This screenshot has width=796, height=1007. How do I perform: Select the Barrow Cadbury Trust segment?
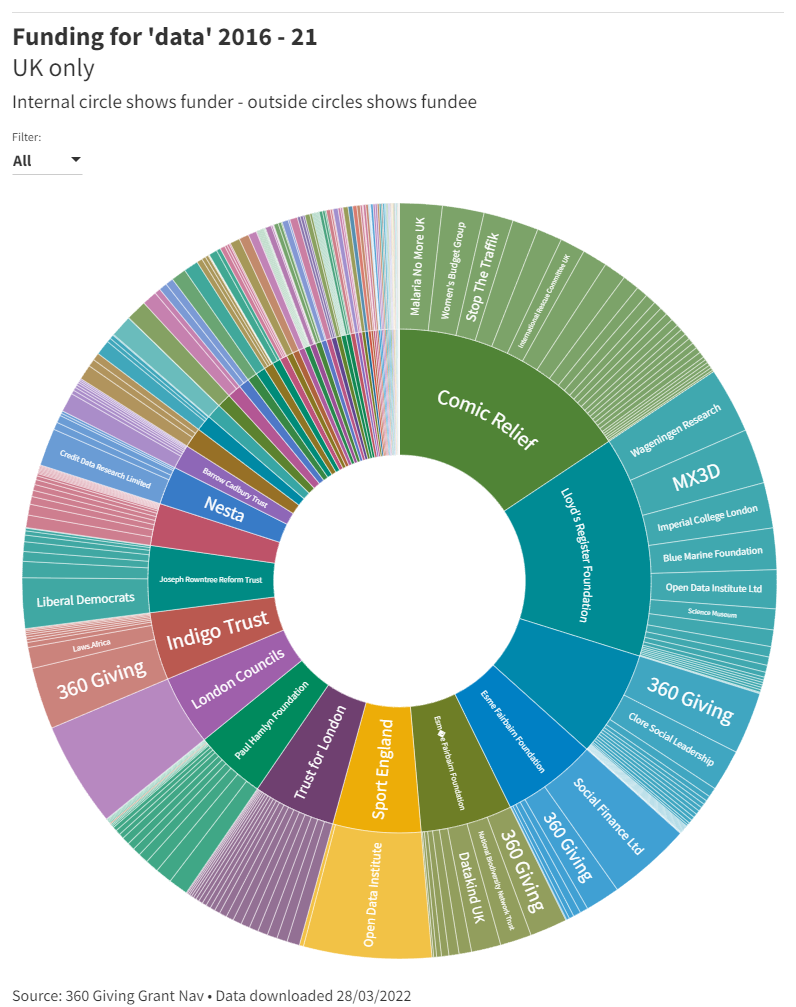pyautogui.click(x=234, y=487)
